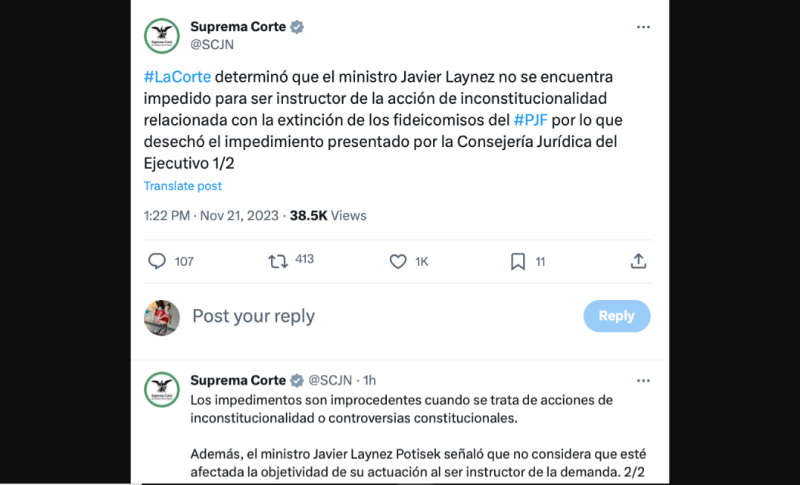The image size is (800, 485).
Task: Click the reply comment icon on the post
Action: 157,262
